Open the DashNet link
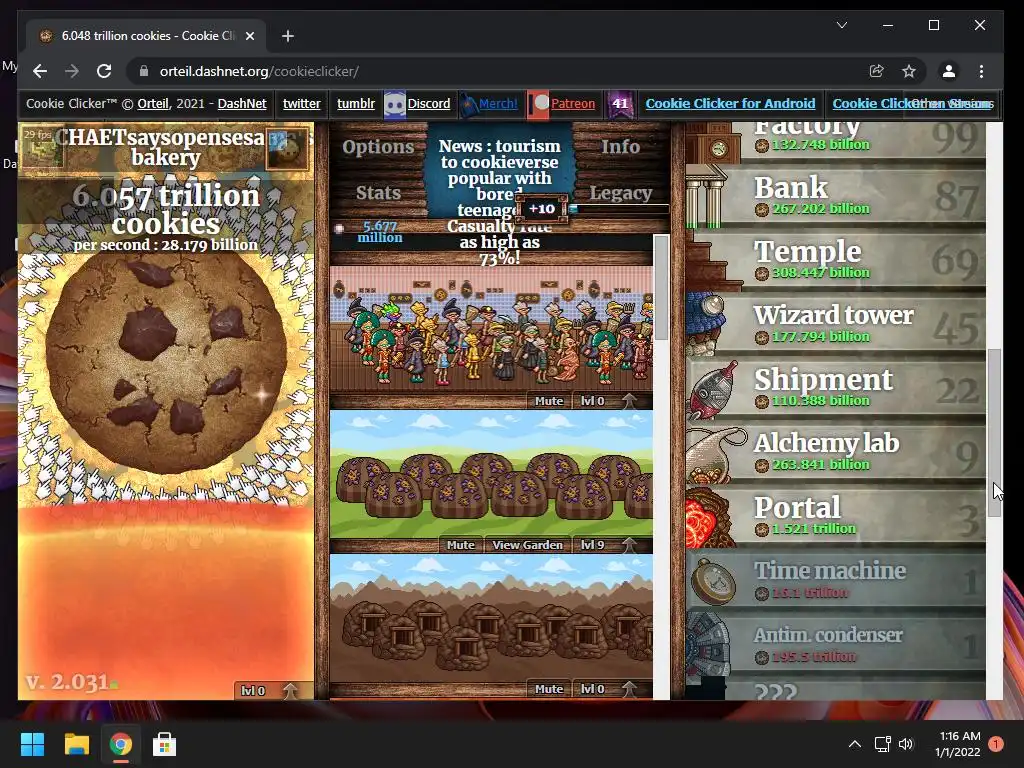The image size is (1024, 768). click(x=242, y=103)
